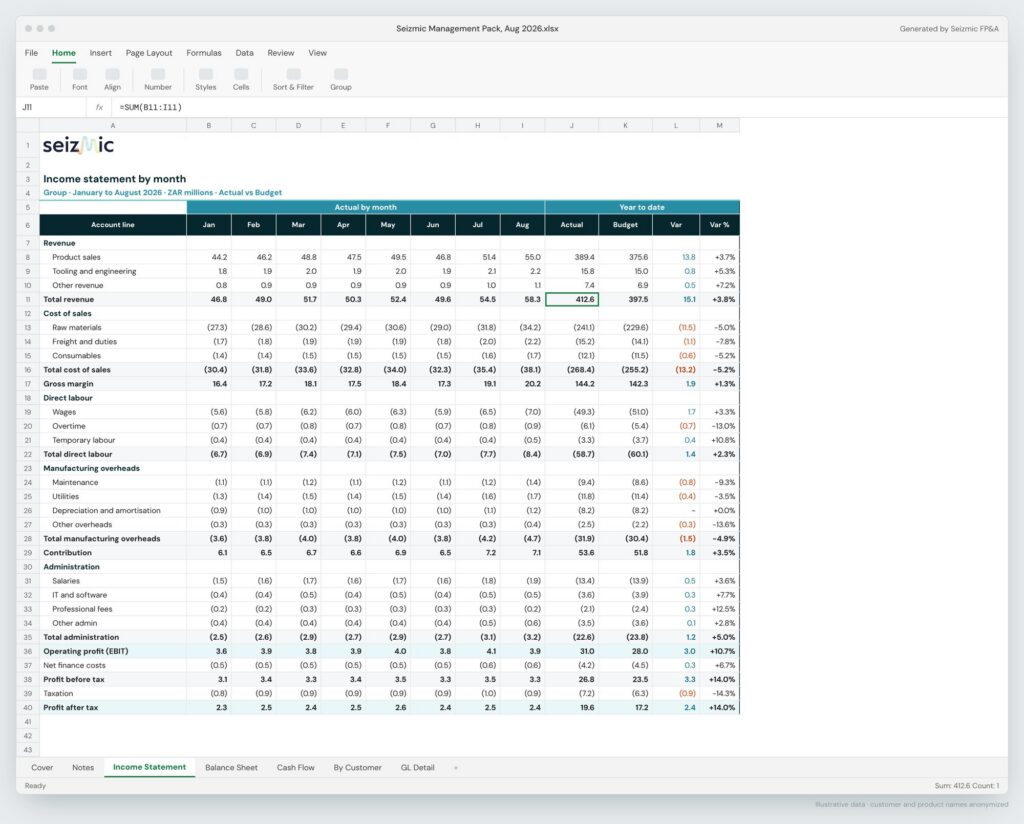Click the 'Contribution' row label
Image resolution: width=1024 pixels, height=824 pixels.
click(67, 553)
